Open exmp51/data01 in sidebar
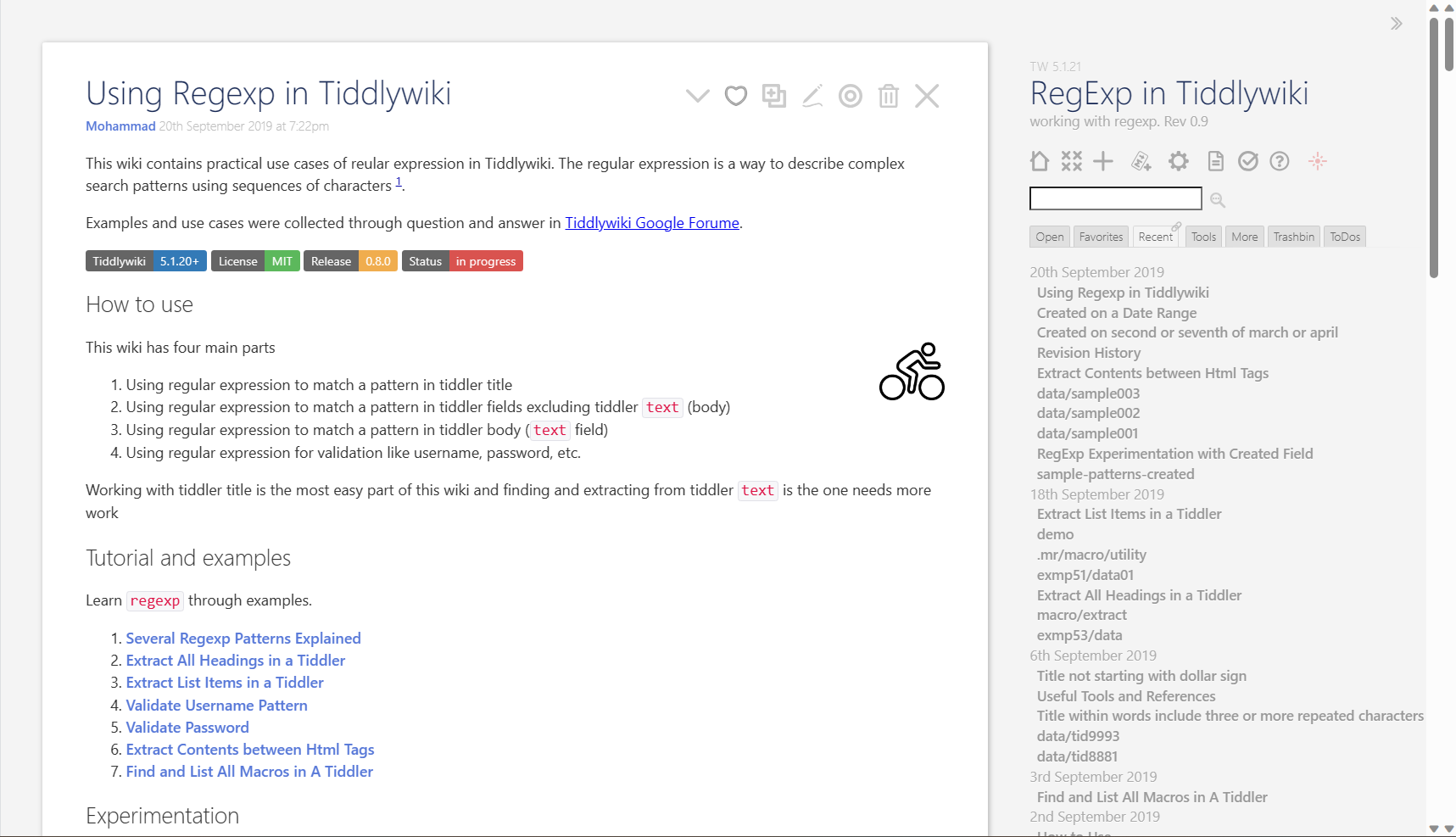 click(1085, 575)
